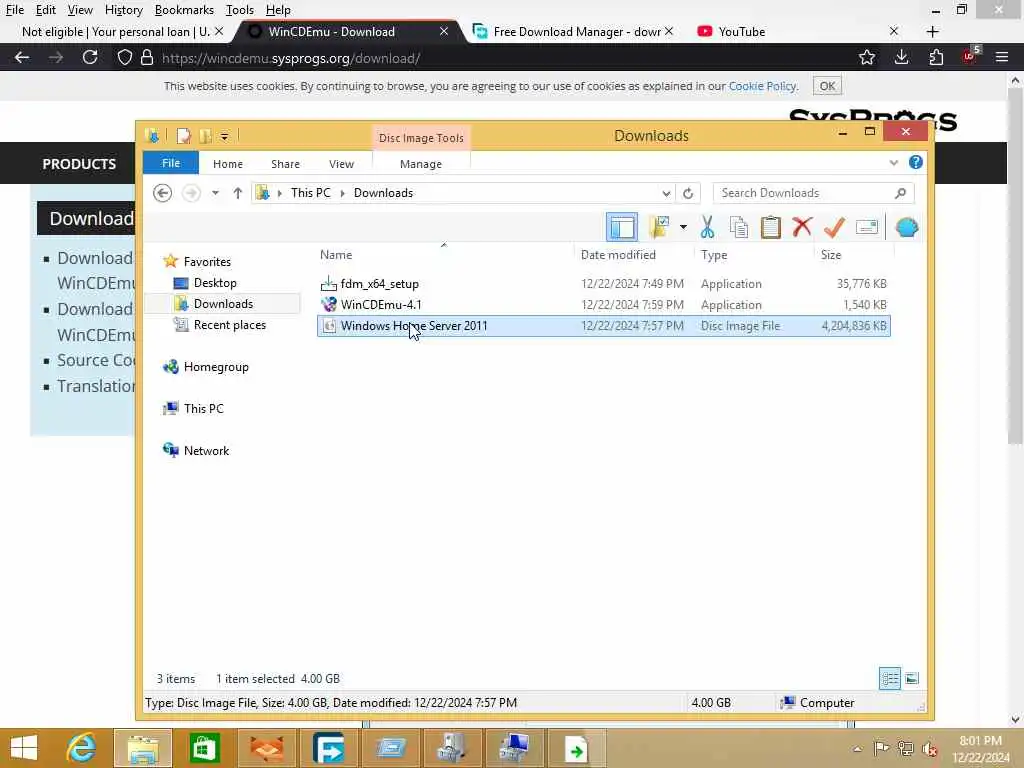
Task: Click the Copy icon in the toolbar
Action: point(739,227)
